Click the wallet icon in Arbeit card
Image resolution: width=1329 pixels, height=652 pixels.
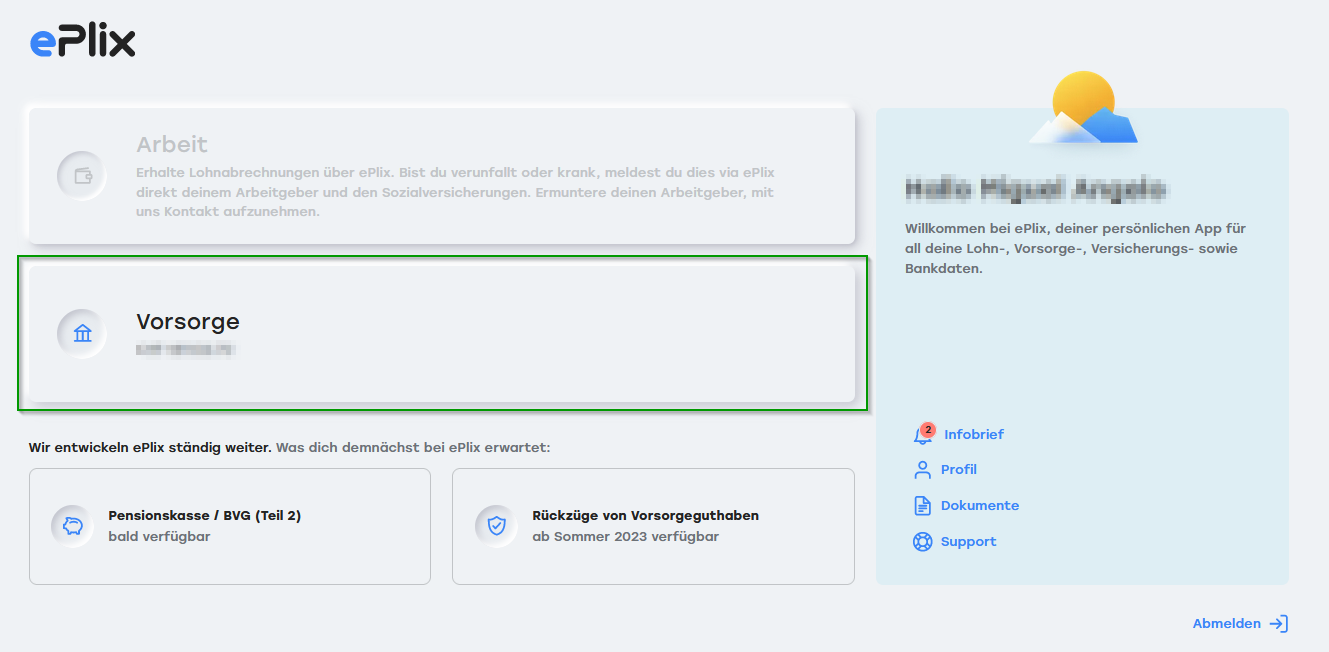click(x=82, y=176)
